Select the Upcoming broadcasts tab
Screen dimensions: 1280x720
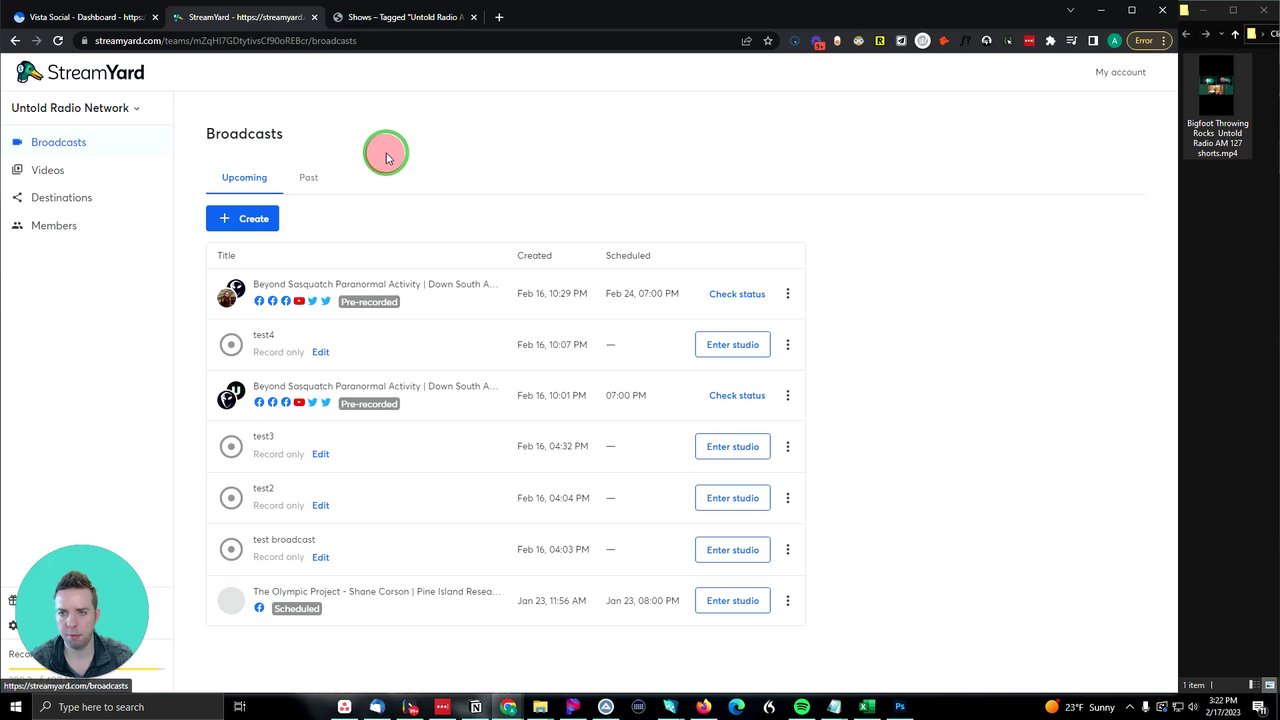point(244,178)
